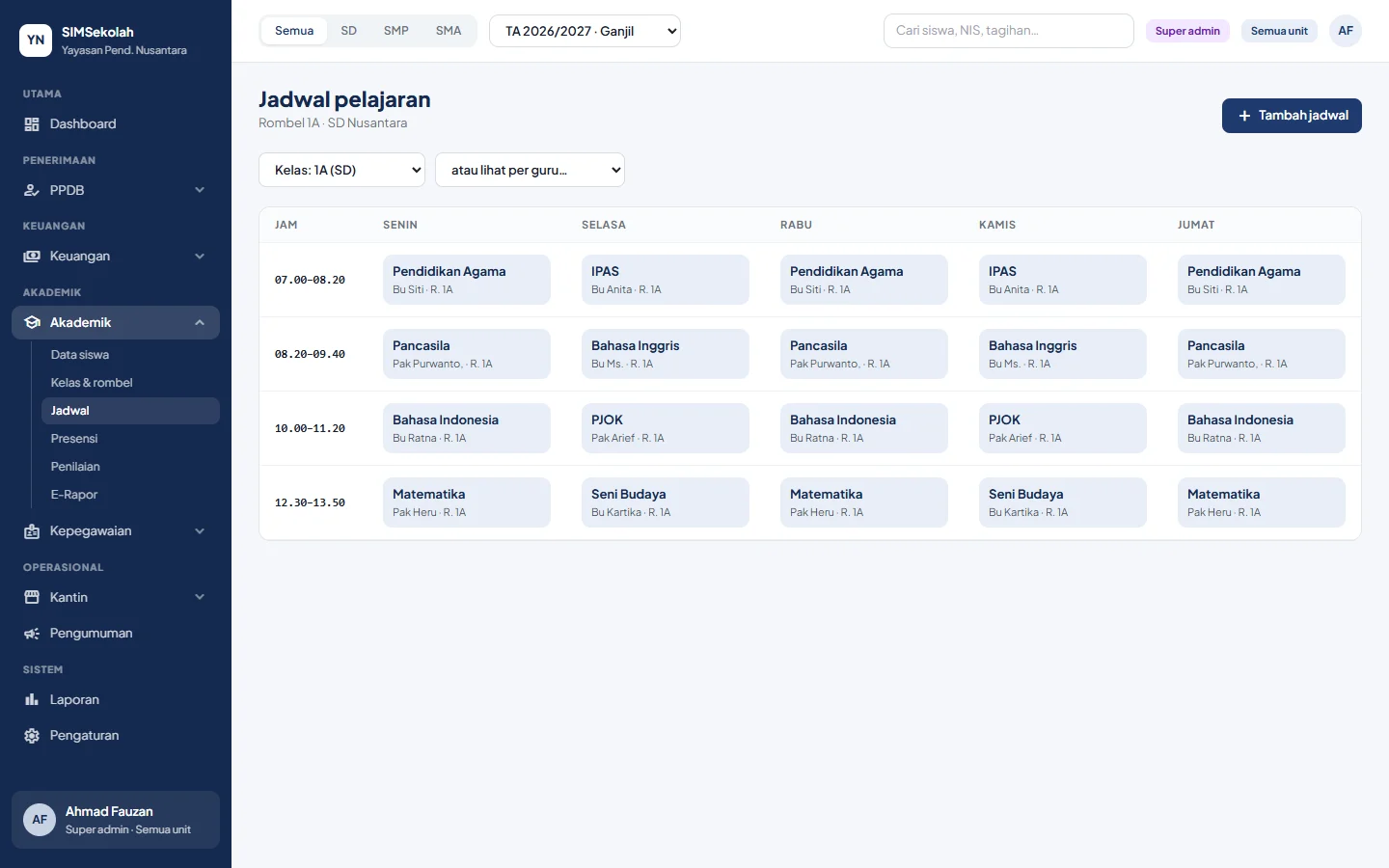This screenshot has width=1389, height=868.
Task: Open Selasa Bahasa Inggris schedule card
Action: 666,354
